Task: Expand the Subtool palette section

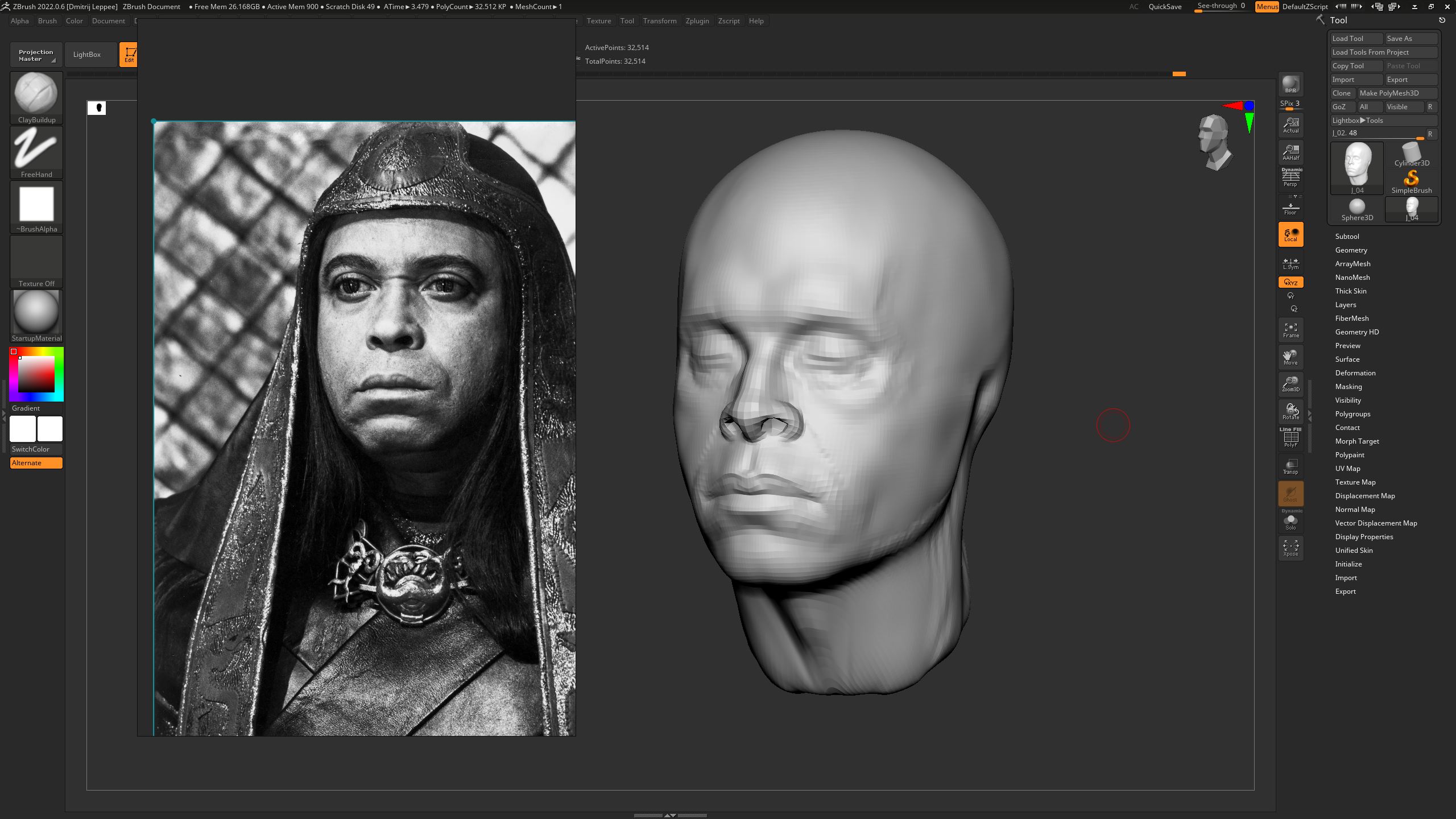Action: (x=1347, y=237)
